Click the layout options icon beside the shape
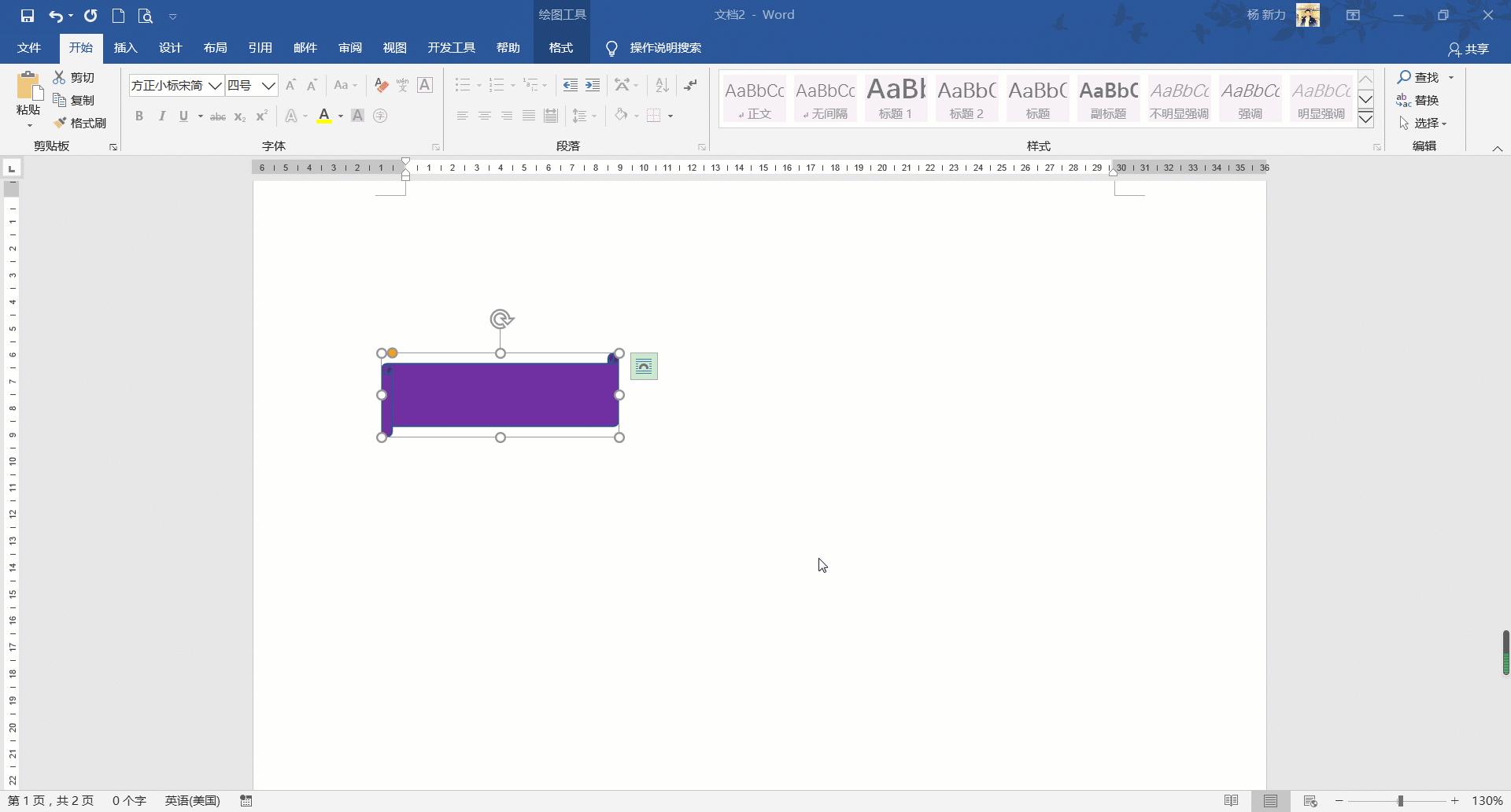This screenshot has width=1511, height=812. 644,367
